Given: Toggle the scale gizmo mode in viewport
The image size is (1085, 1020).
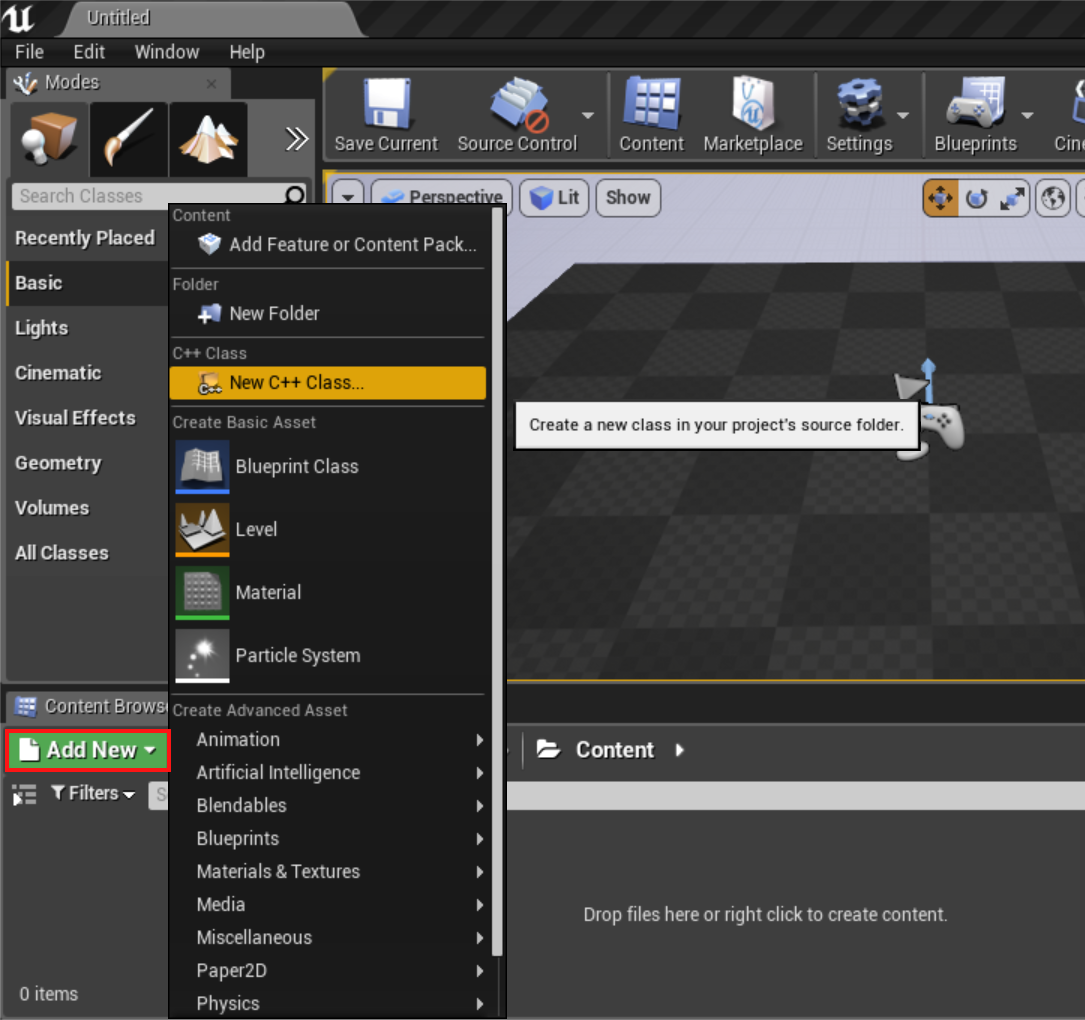Looking at the screenshot, I should (1012, 198).
